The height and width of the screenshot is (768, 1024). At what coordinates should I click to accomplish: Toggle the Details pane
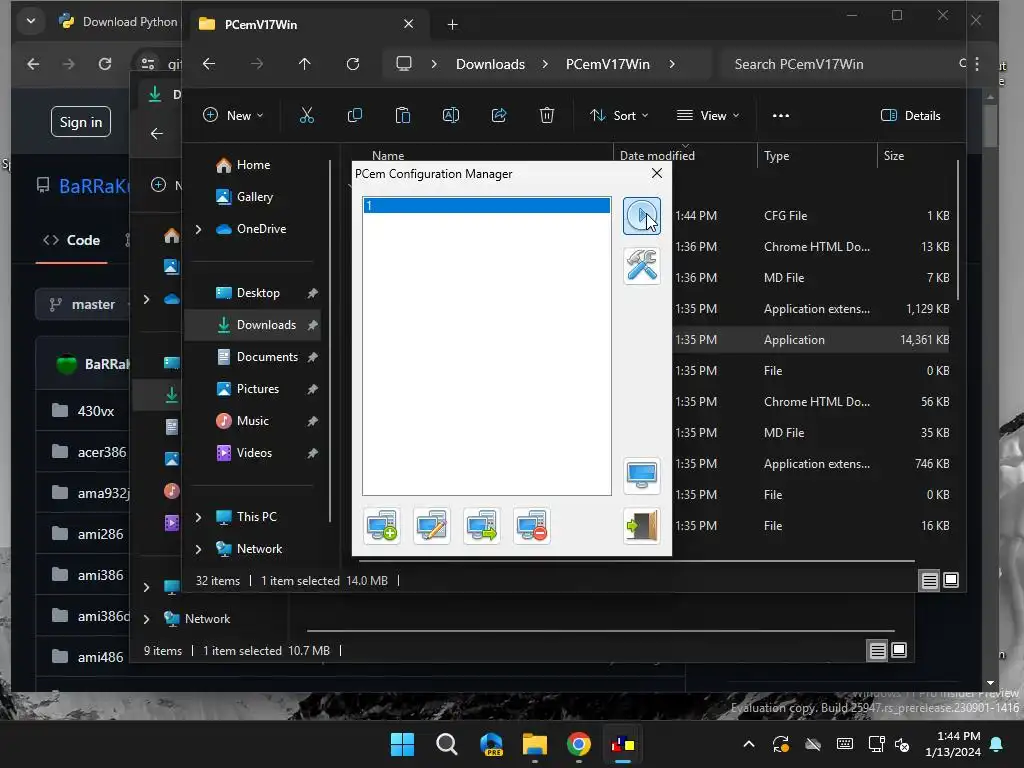(x=911, y=116)
